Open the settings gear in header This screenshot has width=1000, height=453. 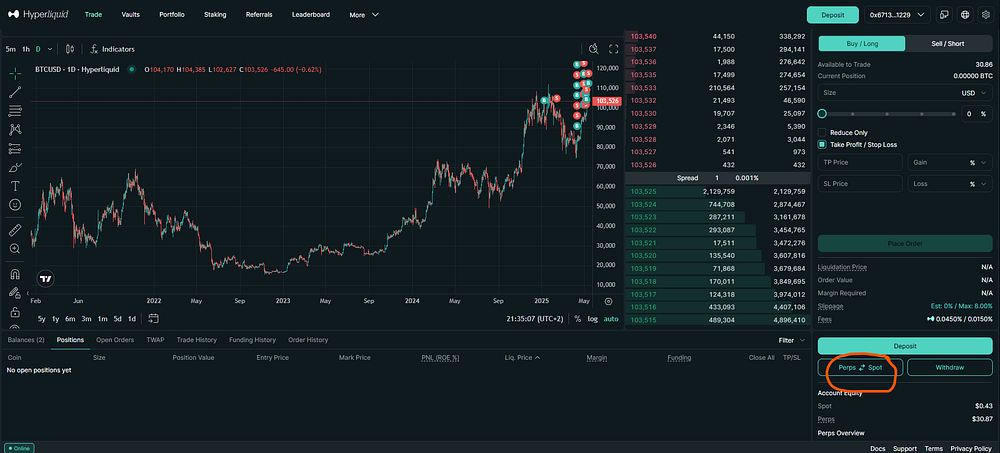click(985, 15)
